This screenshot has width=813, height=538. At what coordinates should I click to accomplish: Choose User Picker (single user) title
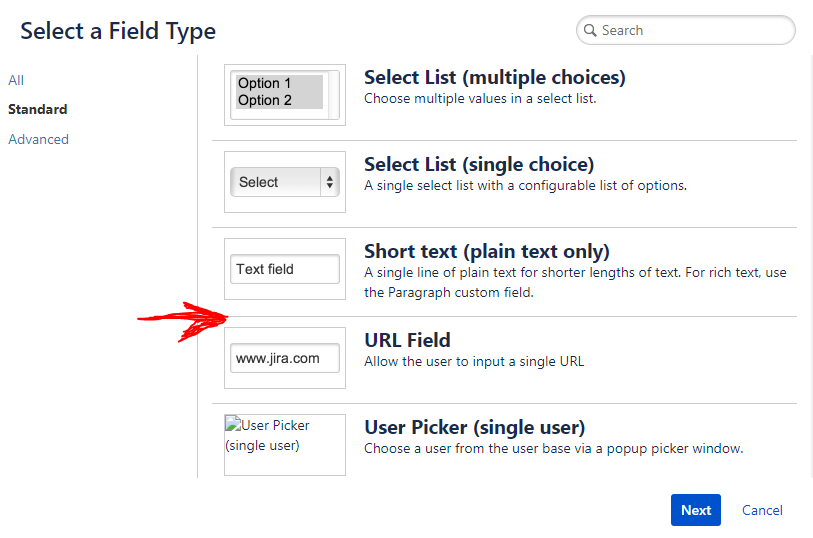pyautogui.click(x=474, y=427)
